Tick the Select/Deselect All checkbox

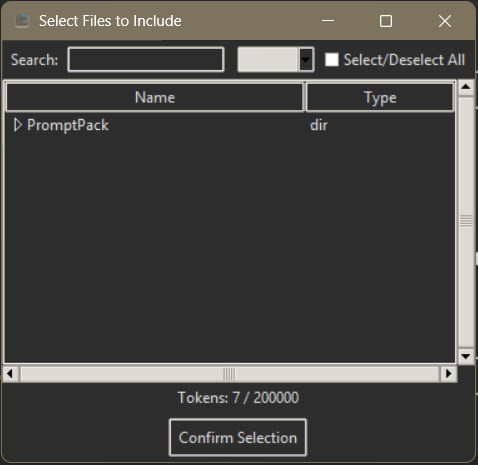[332, 60]
